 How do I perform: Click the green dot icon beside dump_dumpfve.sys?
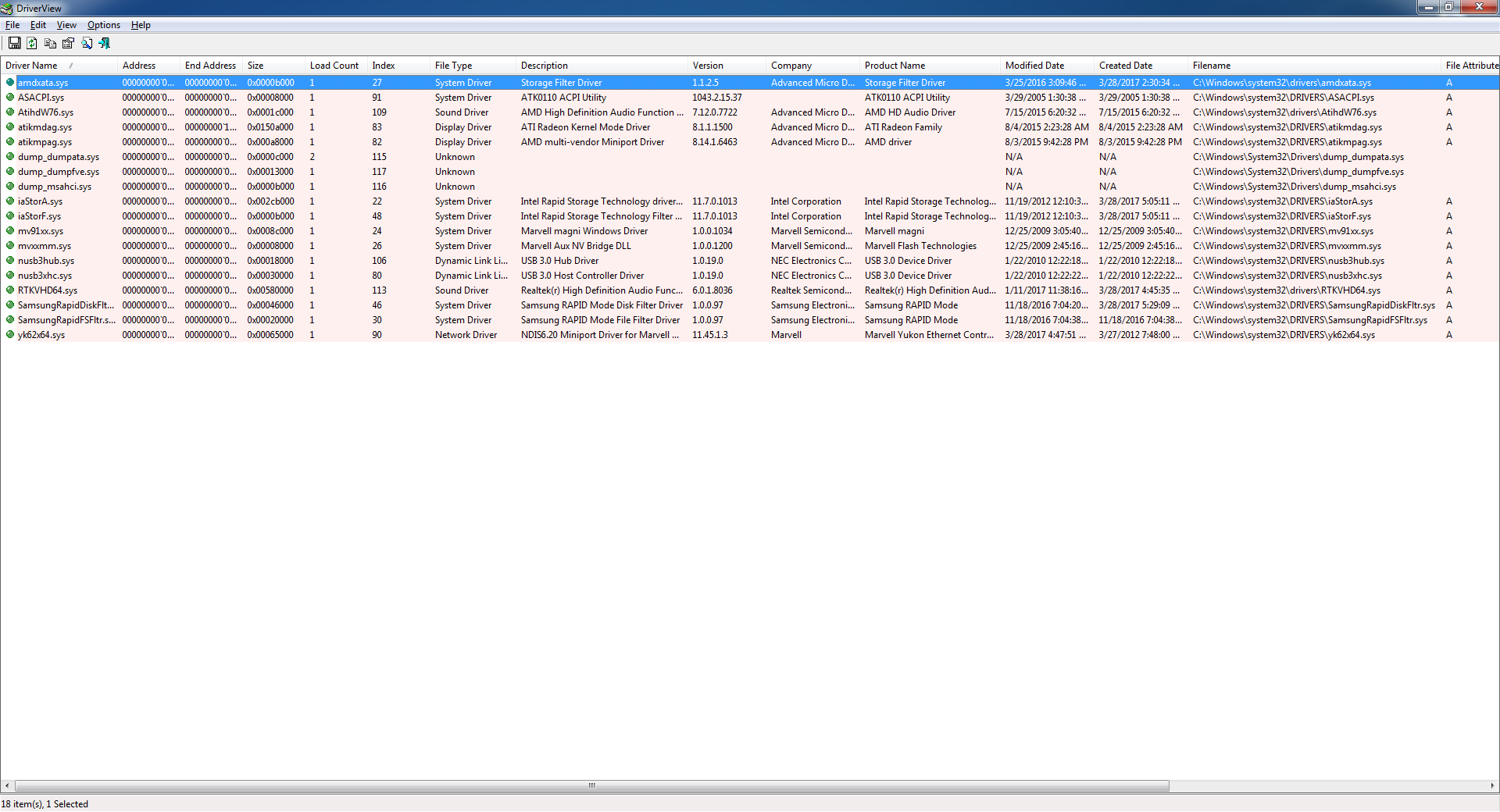pos(10,171)
